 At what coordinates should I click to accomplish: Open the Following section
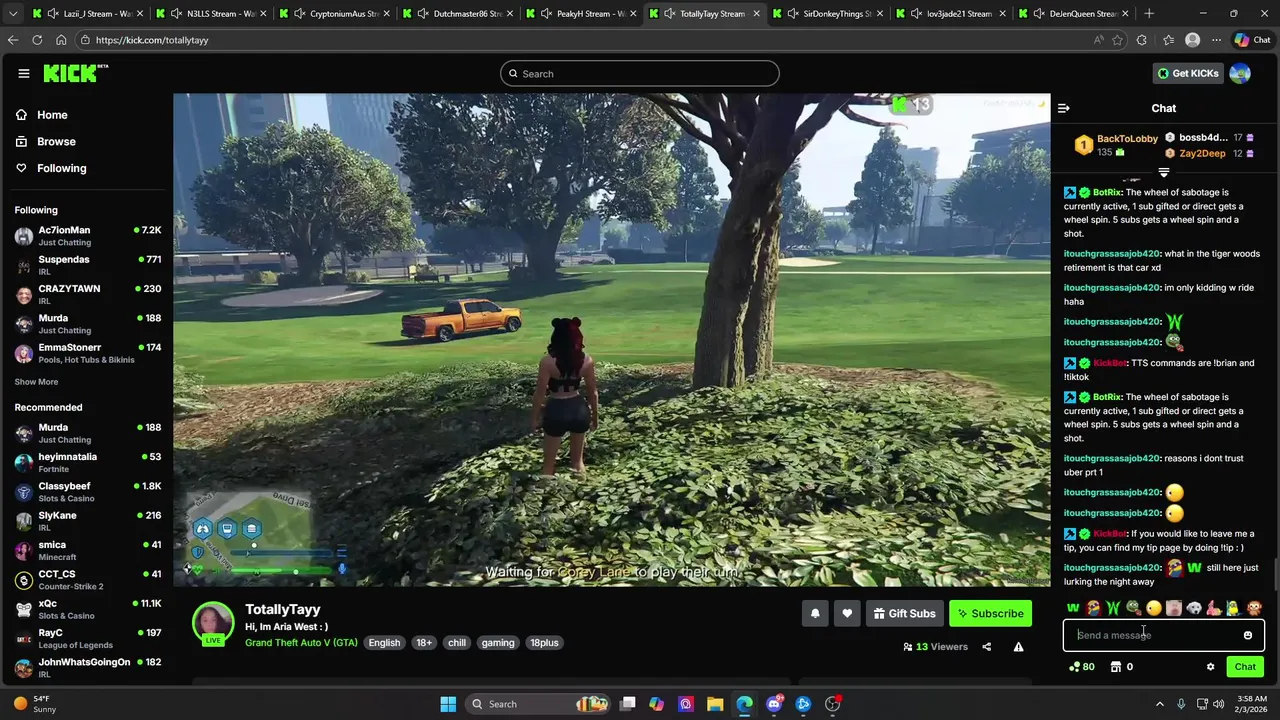[x=61, y=168]
